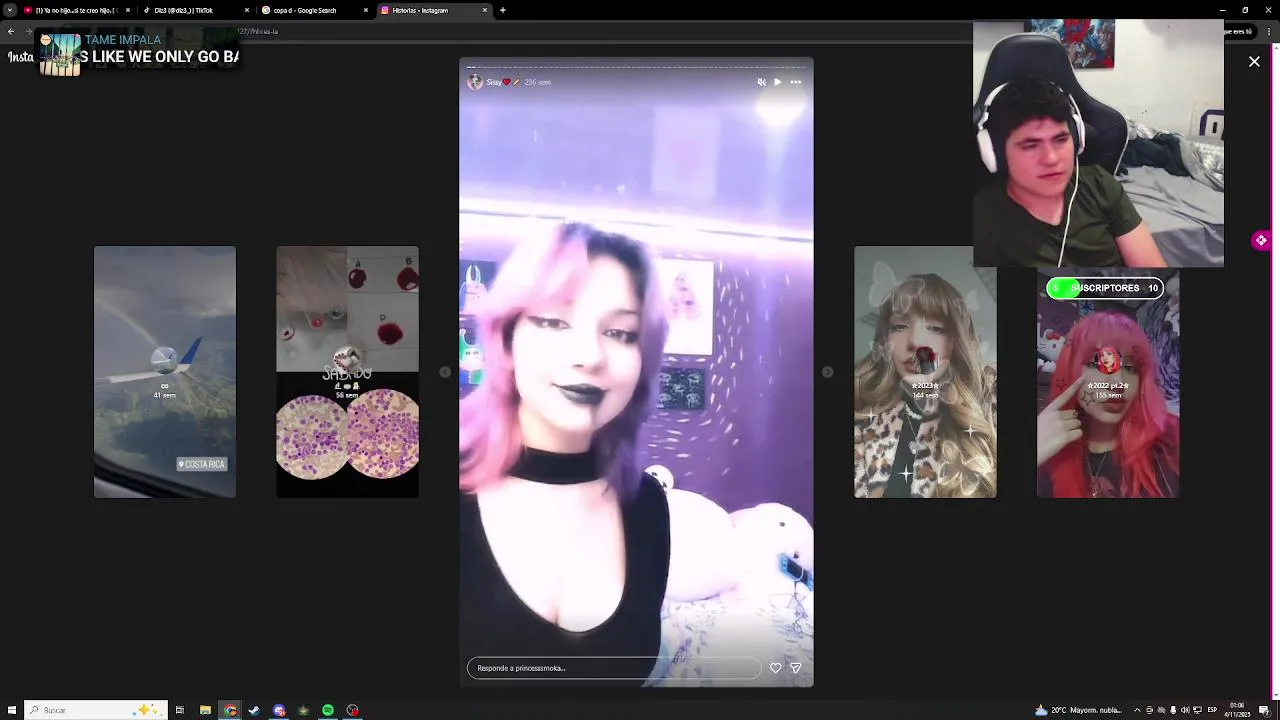Share the story using the paper plane icon
Image resolution: width=1280 pixels, height=720 pixels.
click(795, 668)
